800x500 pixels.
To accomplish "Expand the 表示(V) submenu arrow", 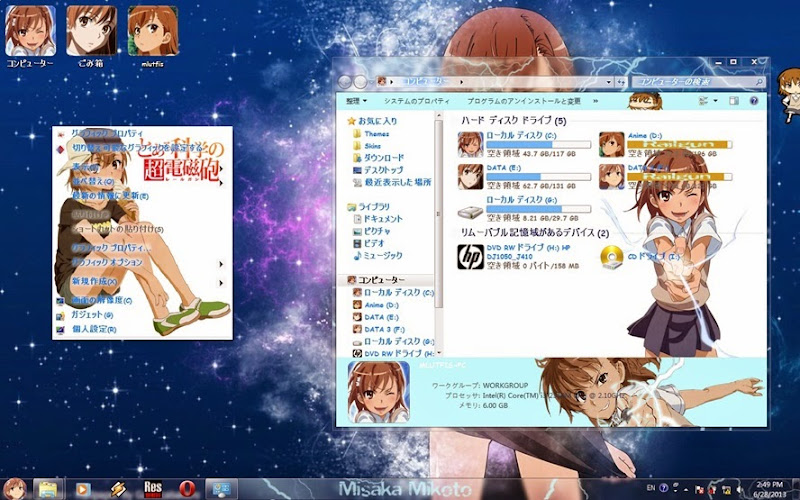I will (221, 168).
